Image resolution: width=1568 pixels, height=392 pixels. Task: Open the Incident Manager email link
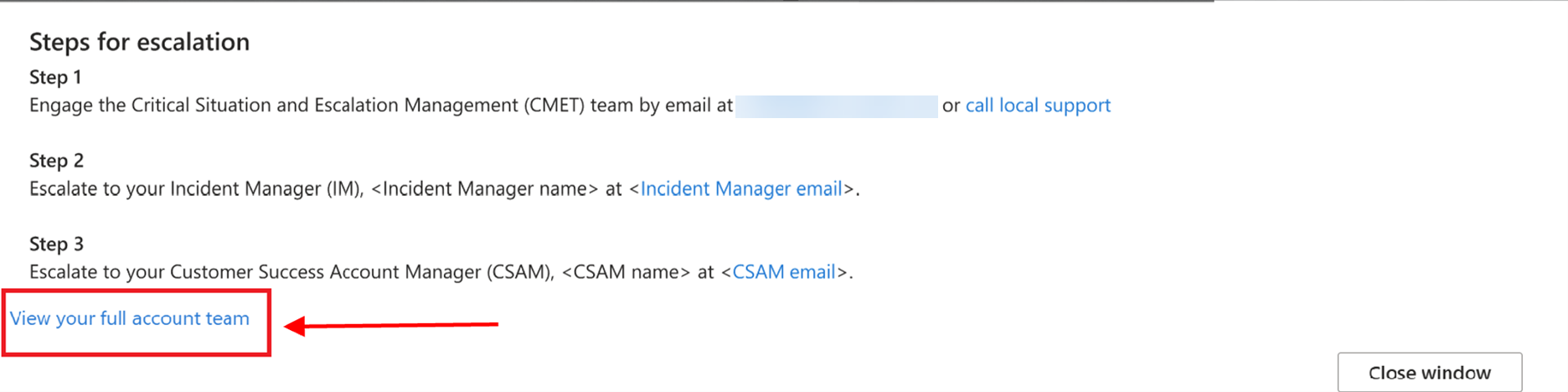740,189
